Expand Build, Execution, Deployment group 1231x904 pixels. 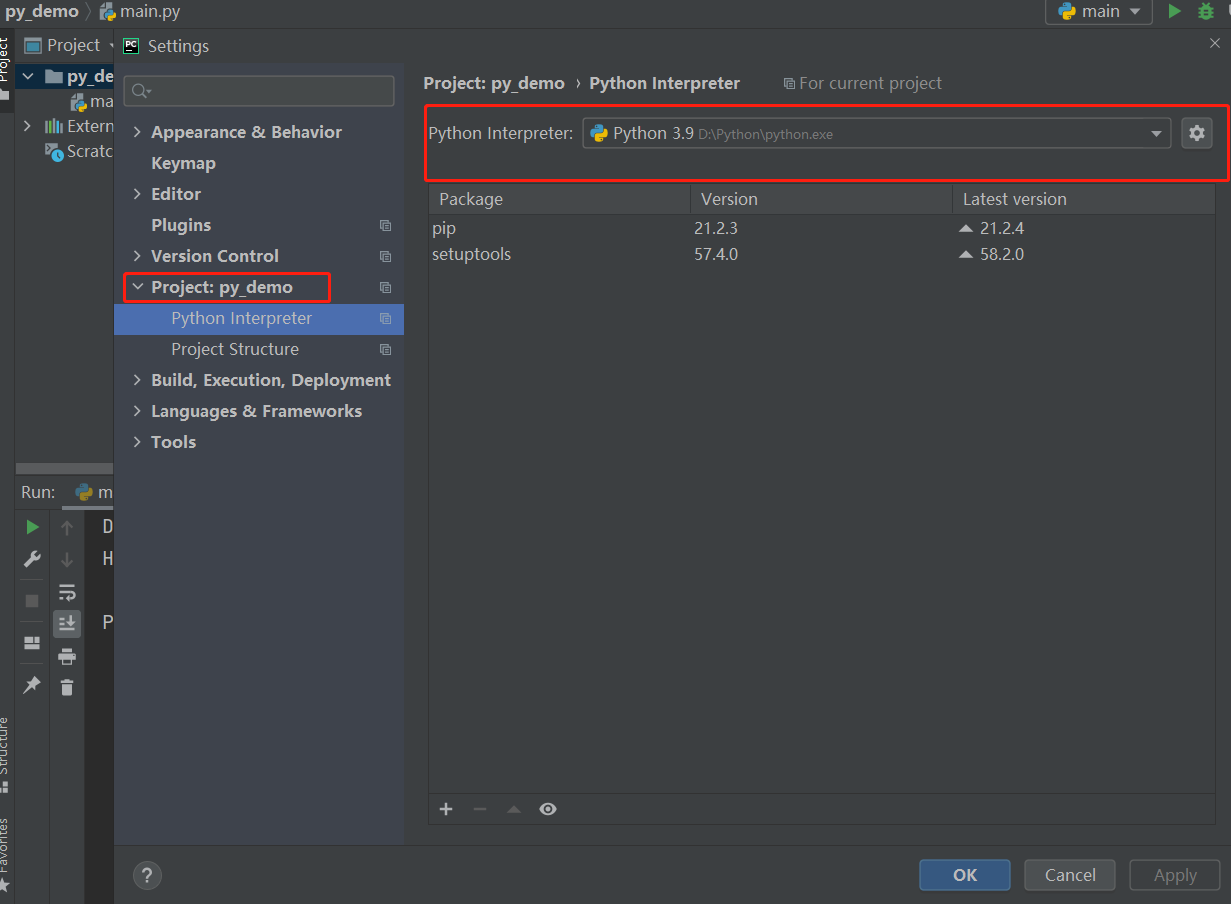tap(137, 380)
